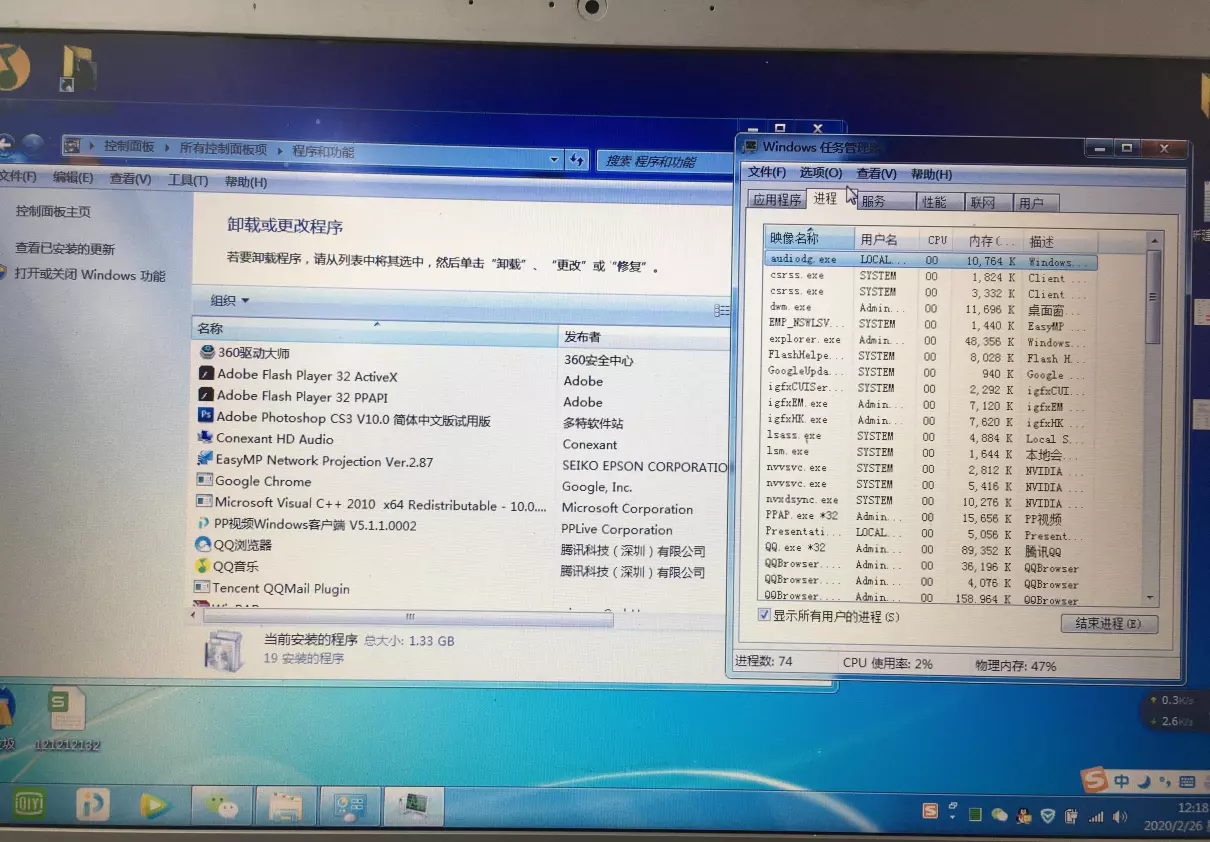
Task: Open the 组织 dropdown menu
Action: [x=229, y=300]
